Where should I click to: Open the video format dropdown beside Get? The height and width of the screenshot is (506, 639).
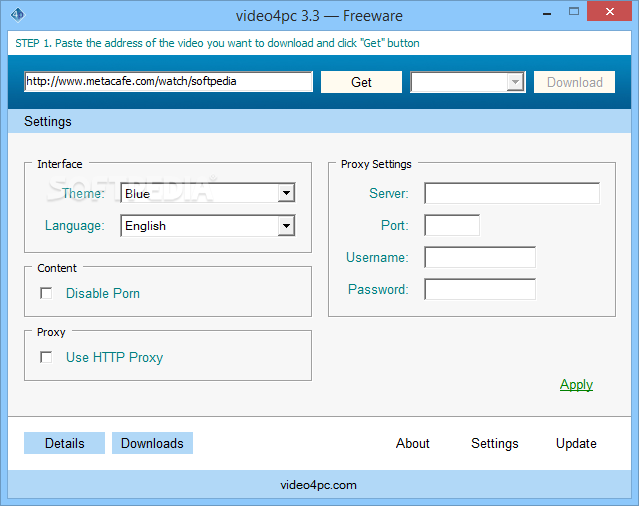point(468,82)
